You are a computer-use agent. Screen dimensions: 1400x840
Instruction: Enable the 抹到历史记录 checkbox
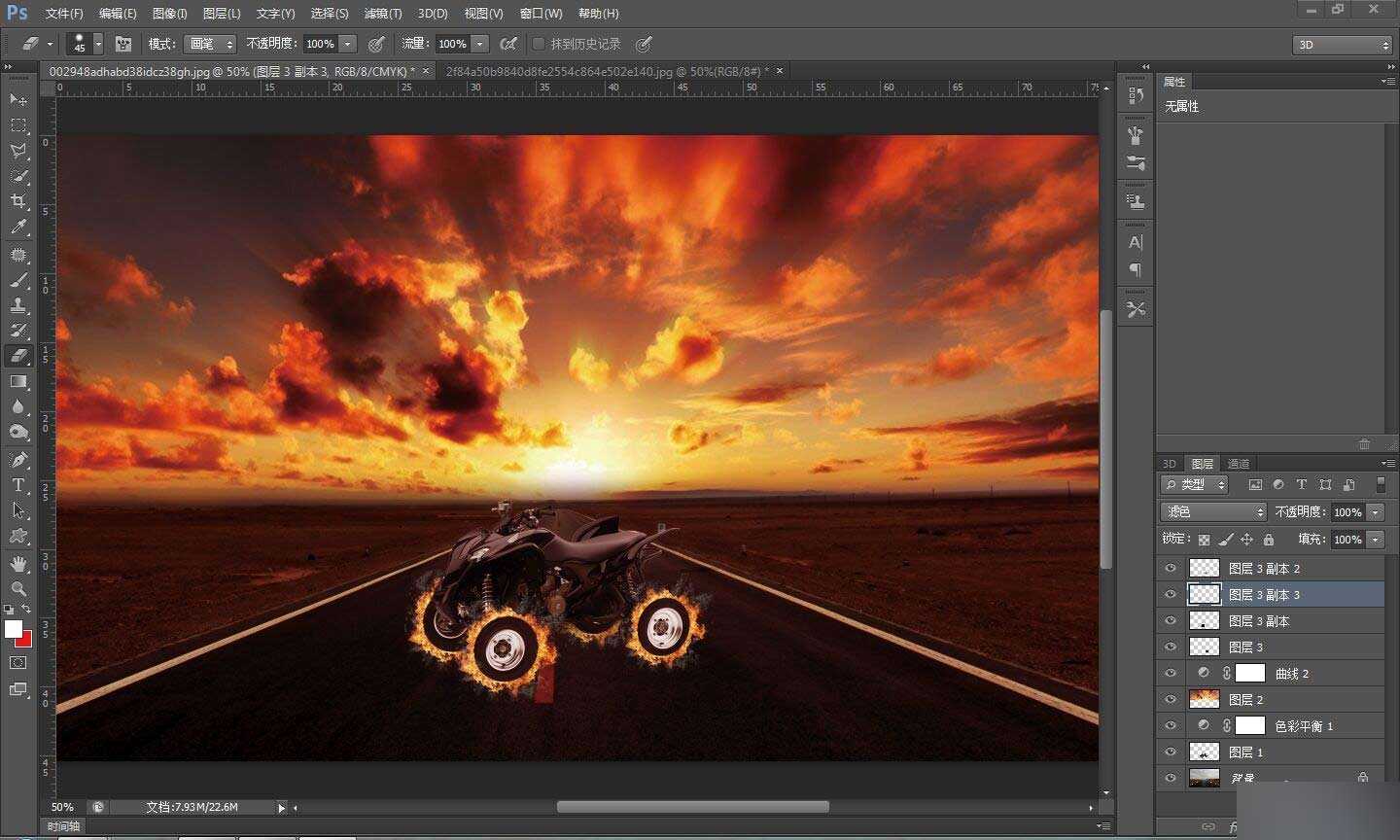coord(539,44)
